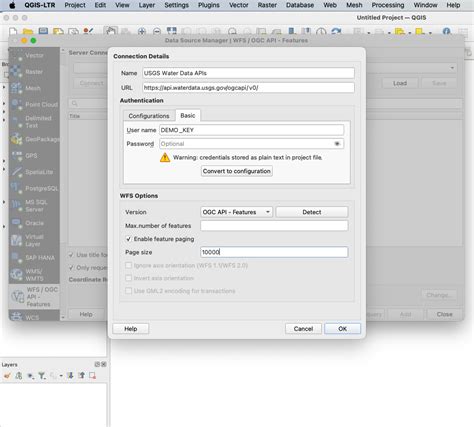Screen dimensions: 474x427
Task: Choose GeoPackage source icon
Action: [16, 139]
